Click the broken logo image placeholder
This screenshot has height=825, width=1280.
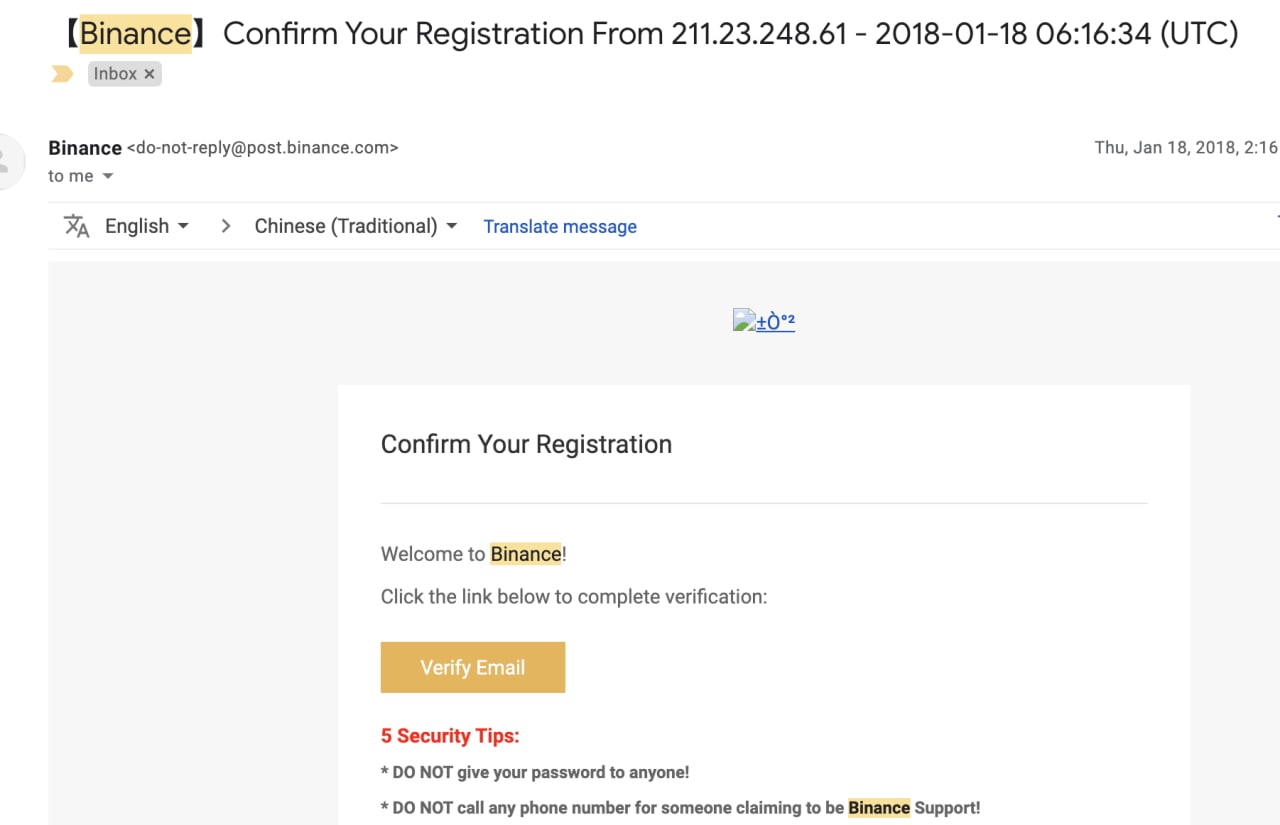click(764, 322)
